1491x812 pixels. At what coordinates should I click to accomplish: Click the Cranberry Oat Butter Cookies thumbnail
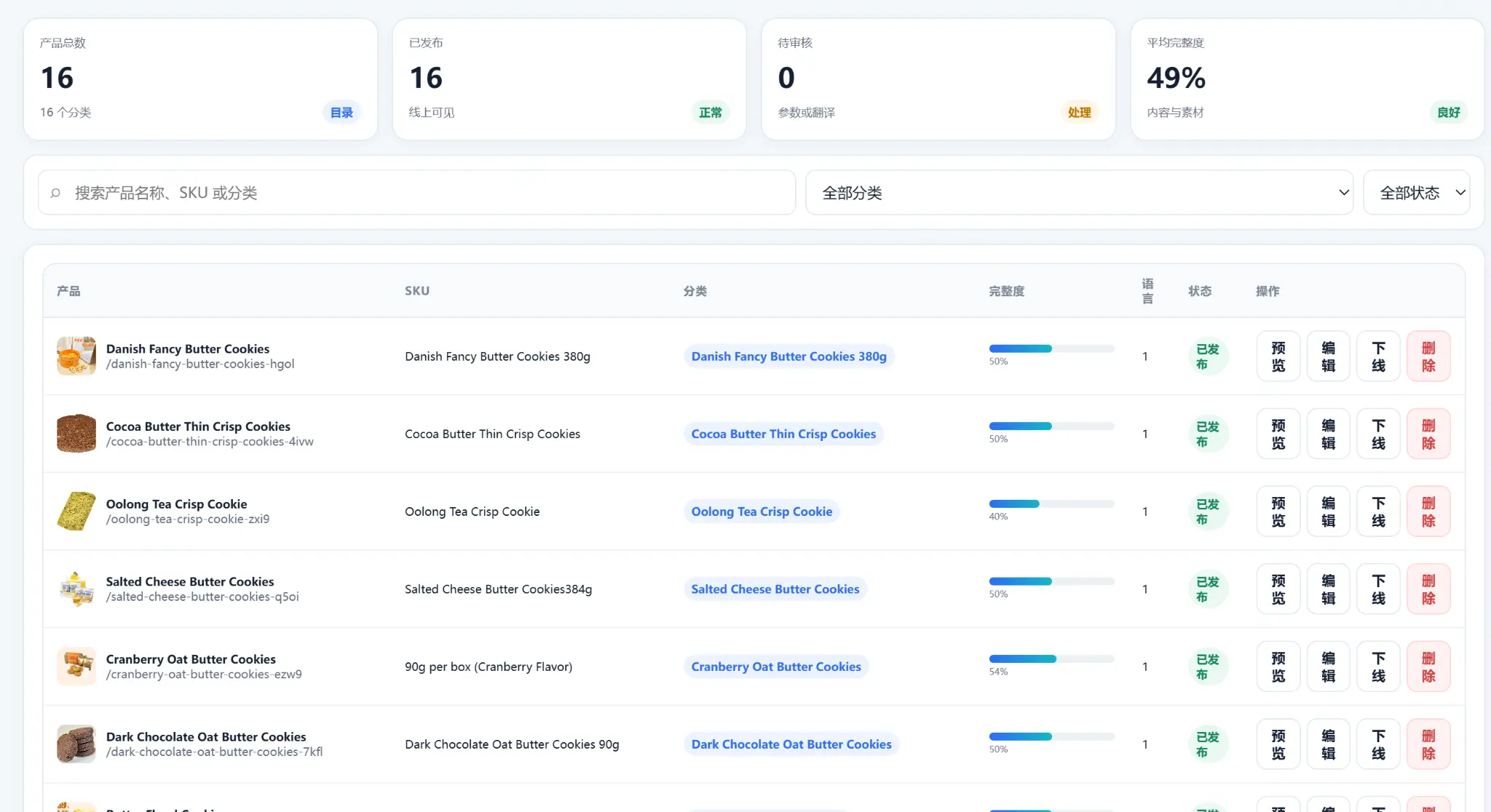76,666
